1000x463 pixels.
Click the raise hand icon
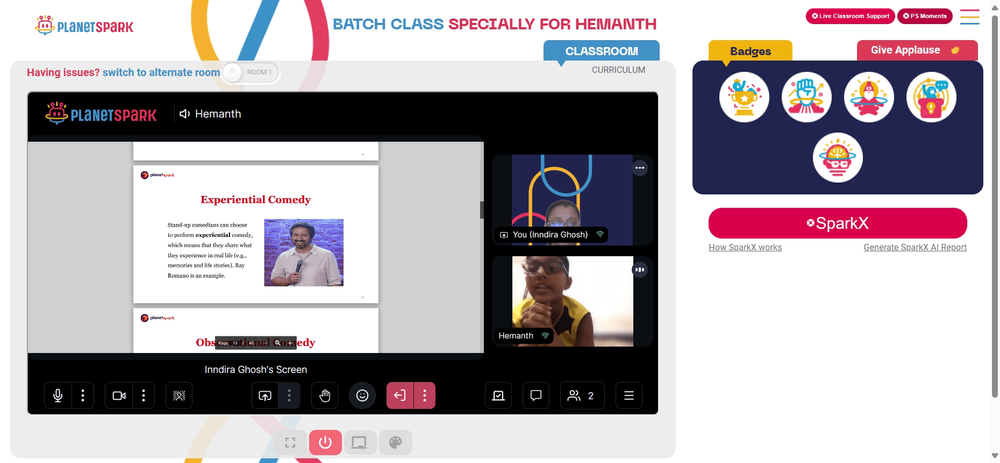coord(325,395)
